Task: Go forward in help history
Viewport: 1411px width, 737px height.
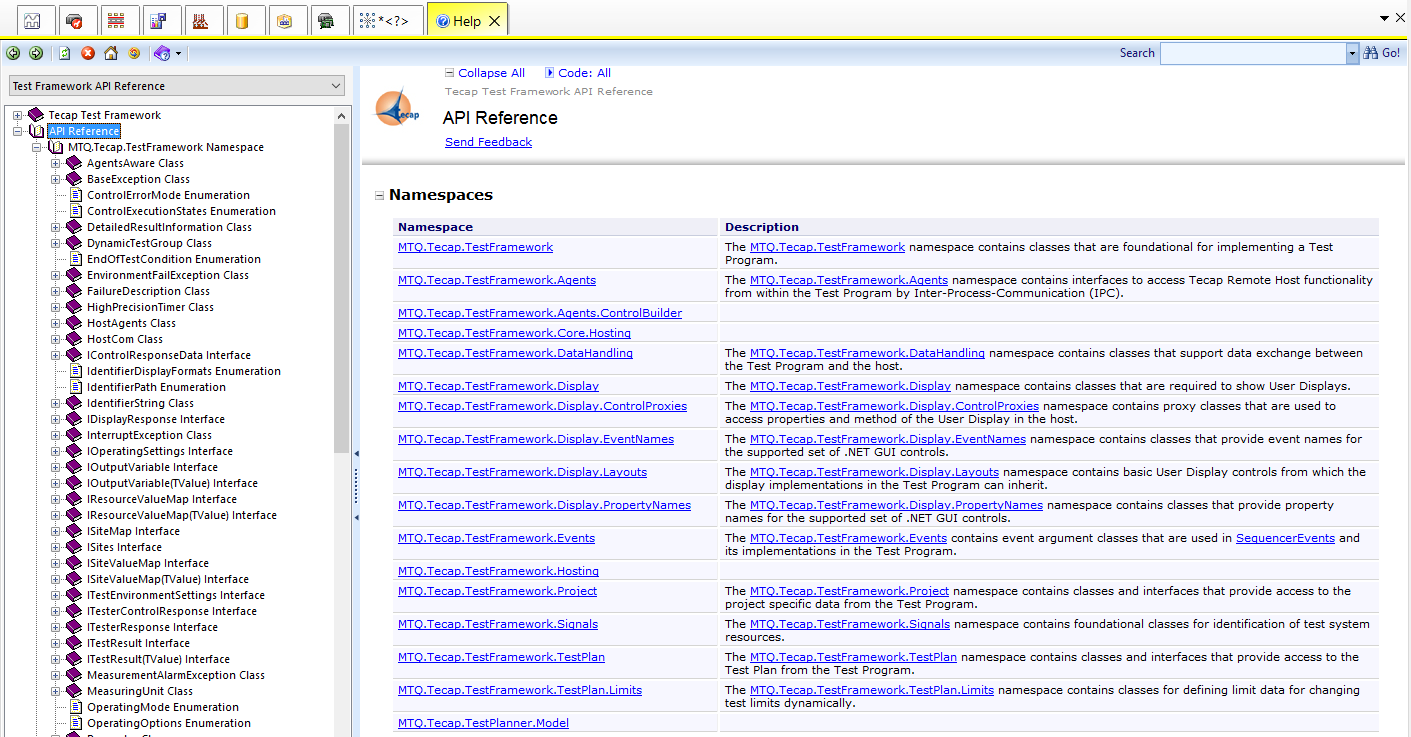Action: [x=36, y=53]
